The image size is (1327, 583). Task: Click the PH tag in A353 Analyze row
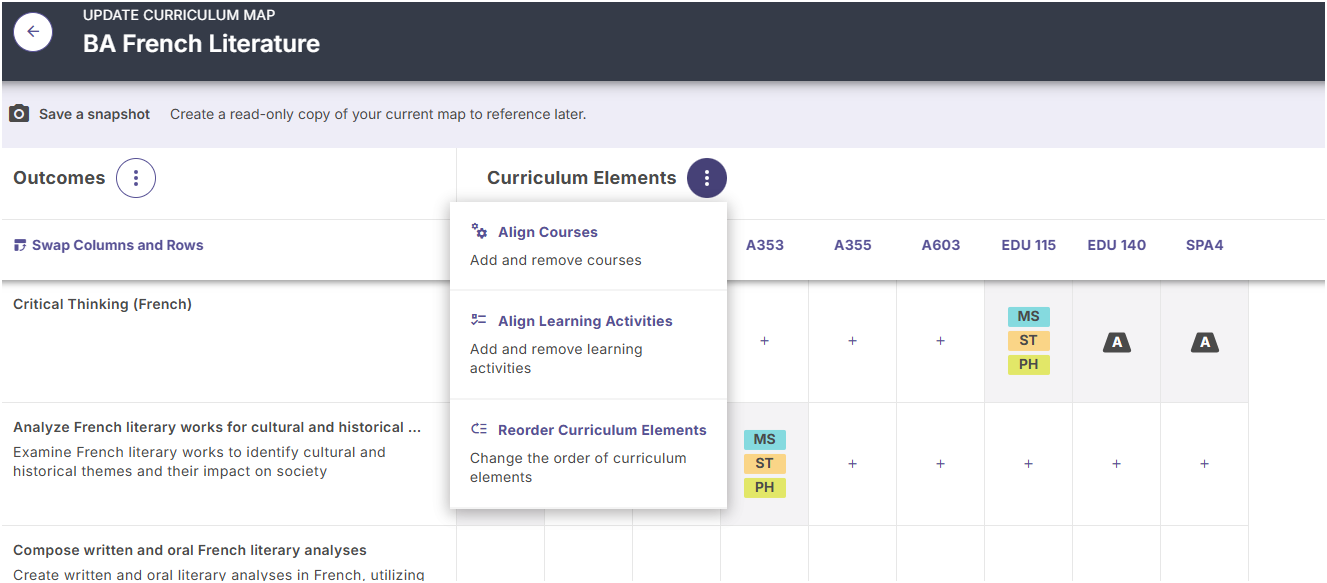[765, 487]
